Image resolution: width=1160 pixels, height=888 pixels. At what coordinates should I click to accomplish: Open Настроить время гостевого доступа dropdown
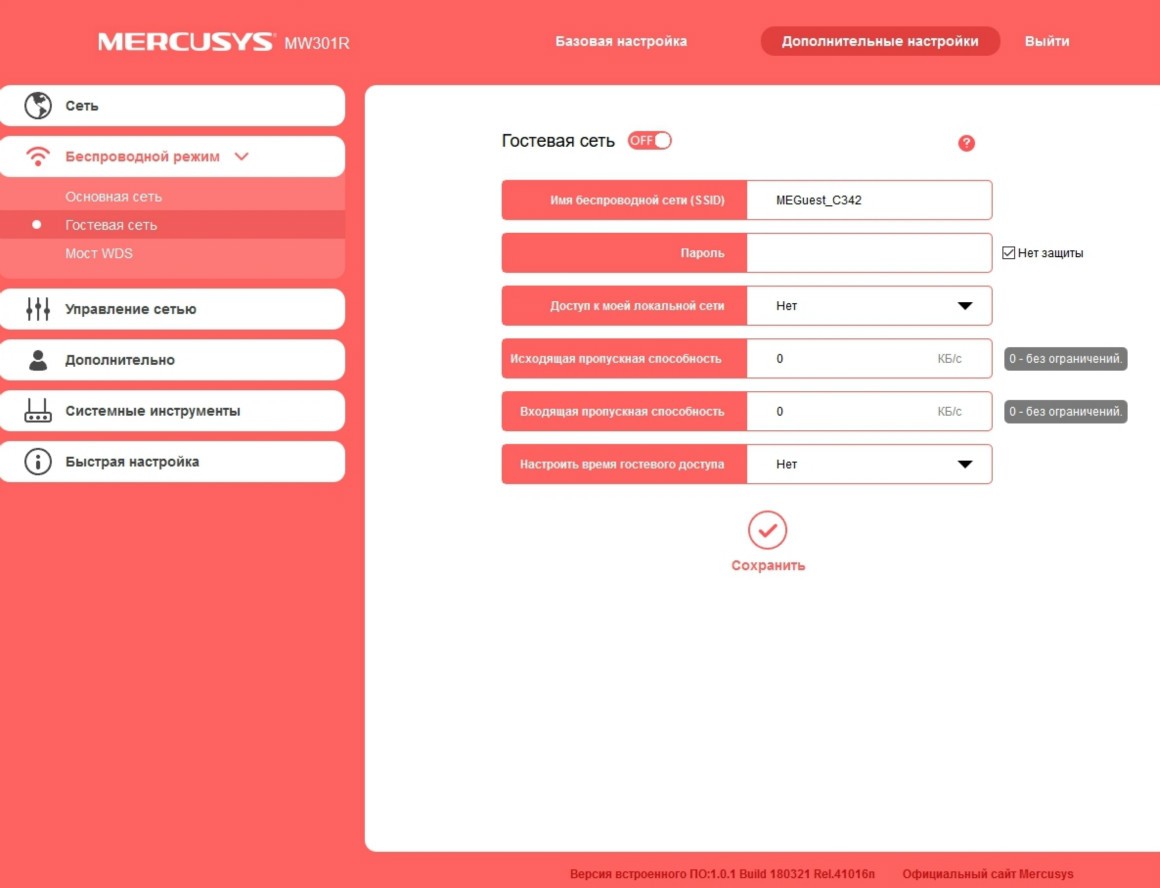point(868,464)
